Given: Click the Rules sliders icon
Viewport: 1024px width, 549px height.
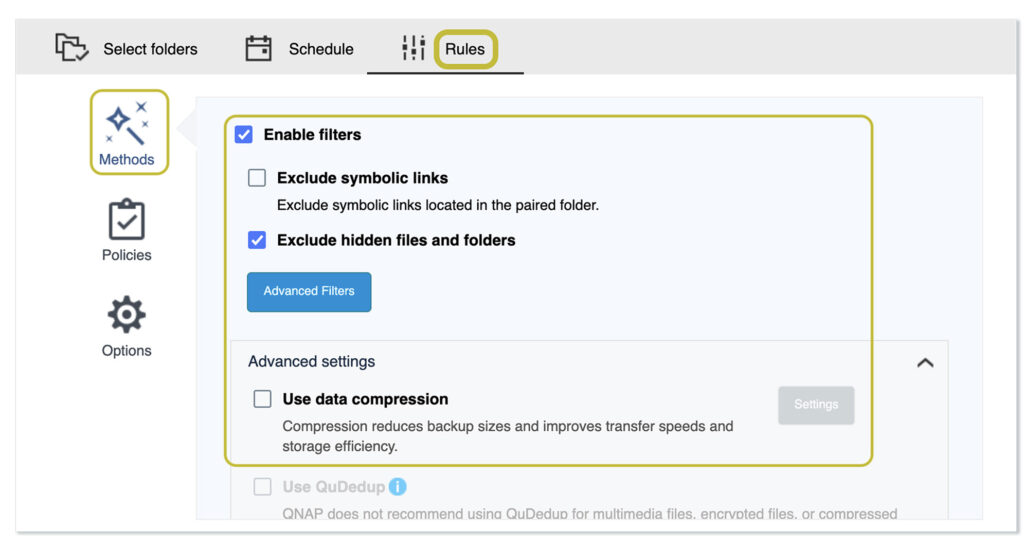Looking at the screenshot, I should (x=413, y=48).
